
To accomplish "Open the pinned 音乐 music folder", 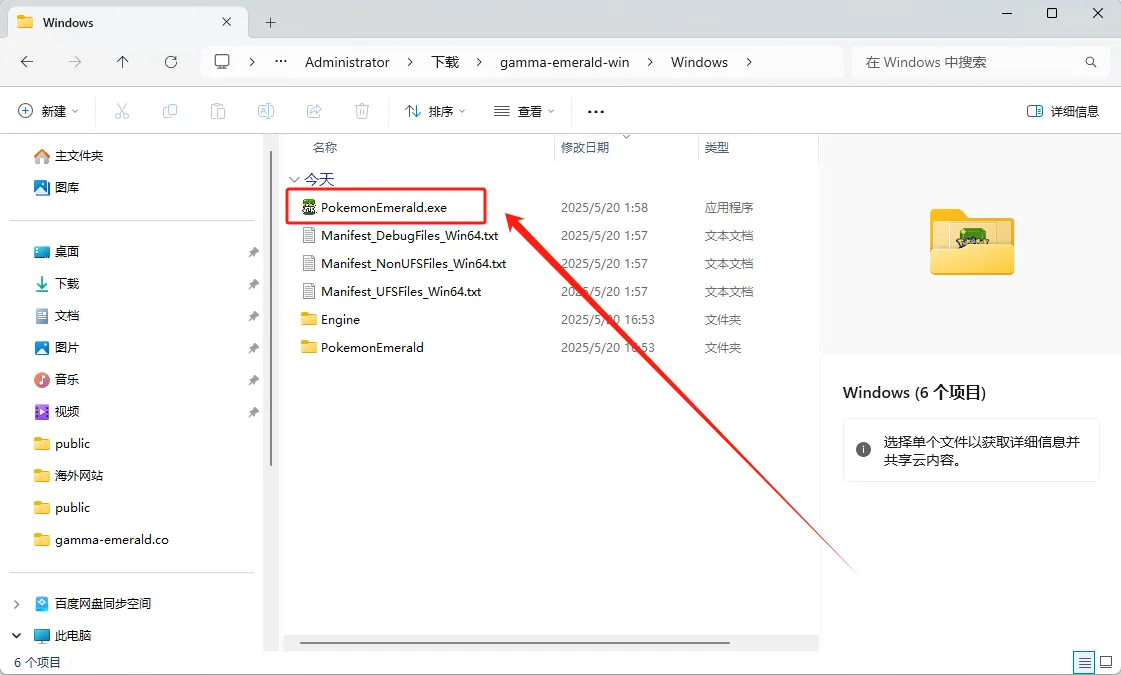I will (x=56, y=380).
